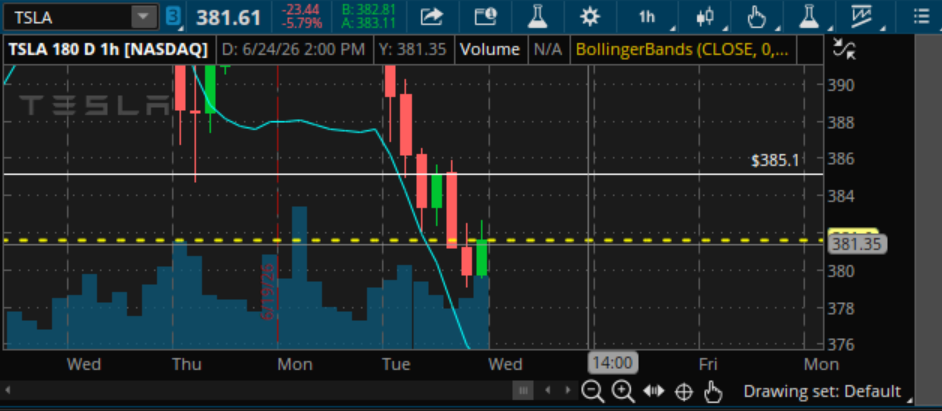The width and height of the screenshot is (942, 411).
Task: Click the small left arrow beside scroll thumb
Action: 548,391
